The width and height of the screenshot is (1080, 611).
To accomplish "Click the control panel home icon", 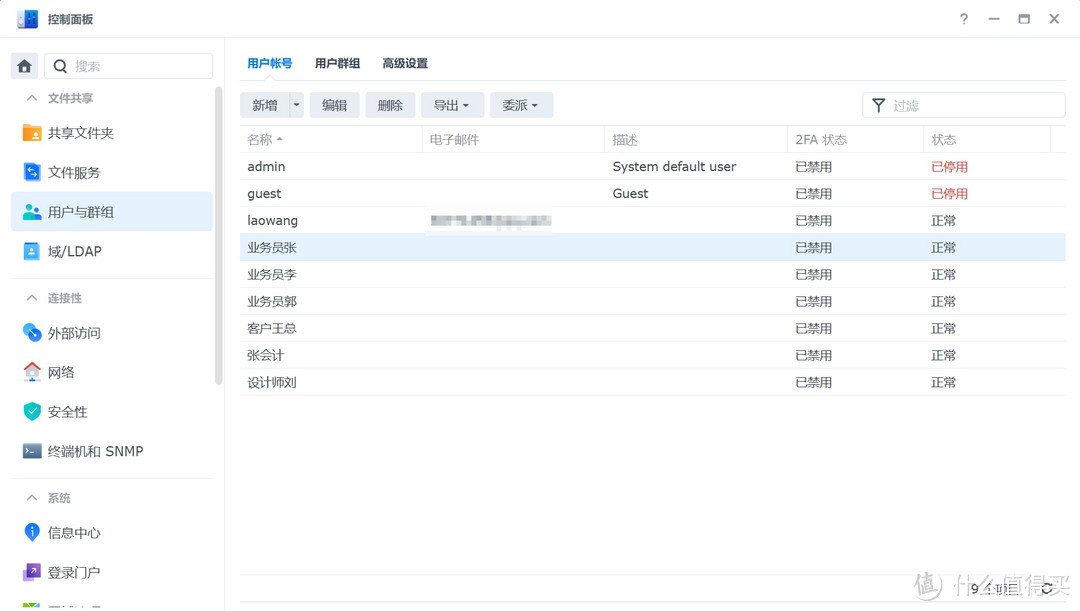I will [x=24, y=65].
